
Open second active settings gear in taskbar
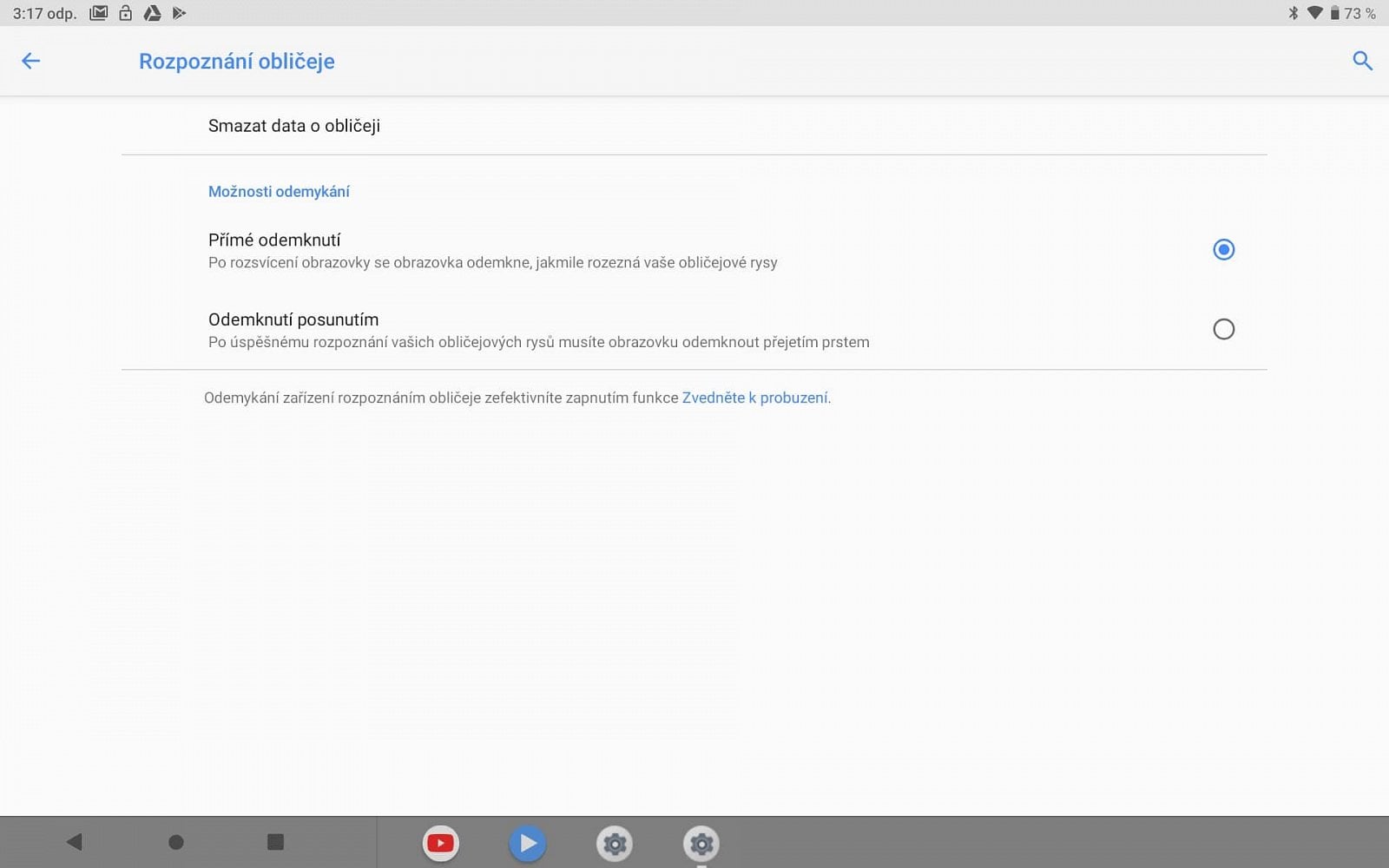coord(701,843)
